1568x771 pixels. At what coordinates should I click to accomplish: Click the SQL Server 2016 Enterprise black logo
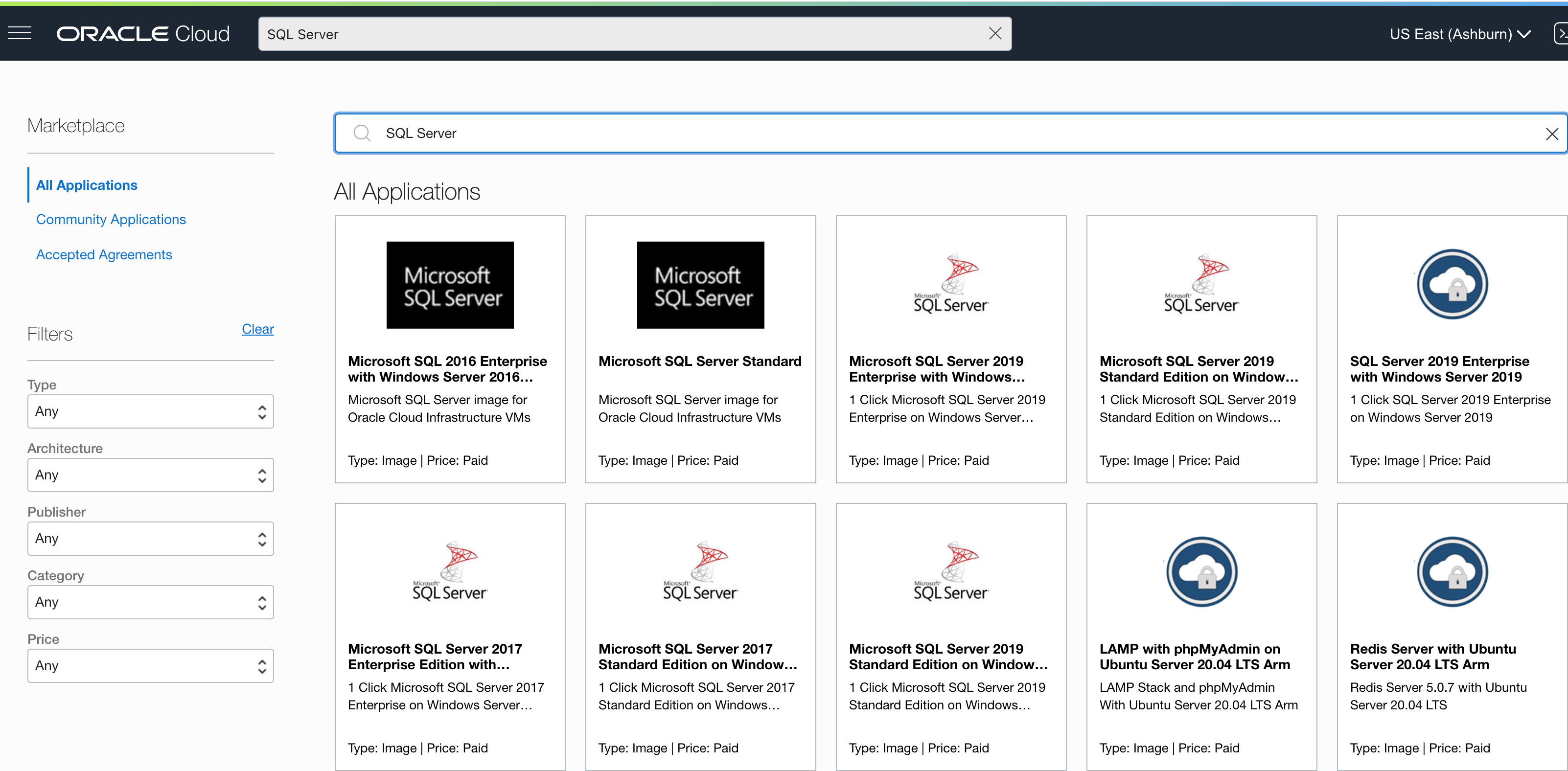(x=450, y=285)
